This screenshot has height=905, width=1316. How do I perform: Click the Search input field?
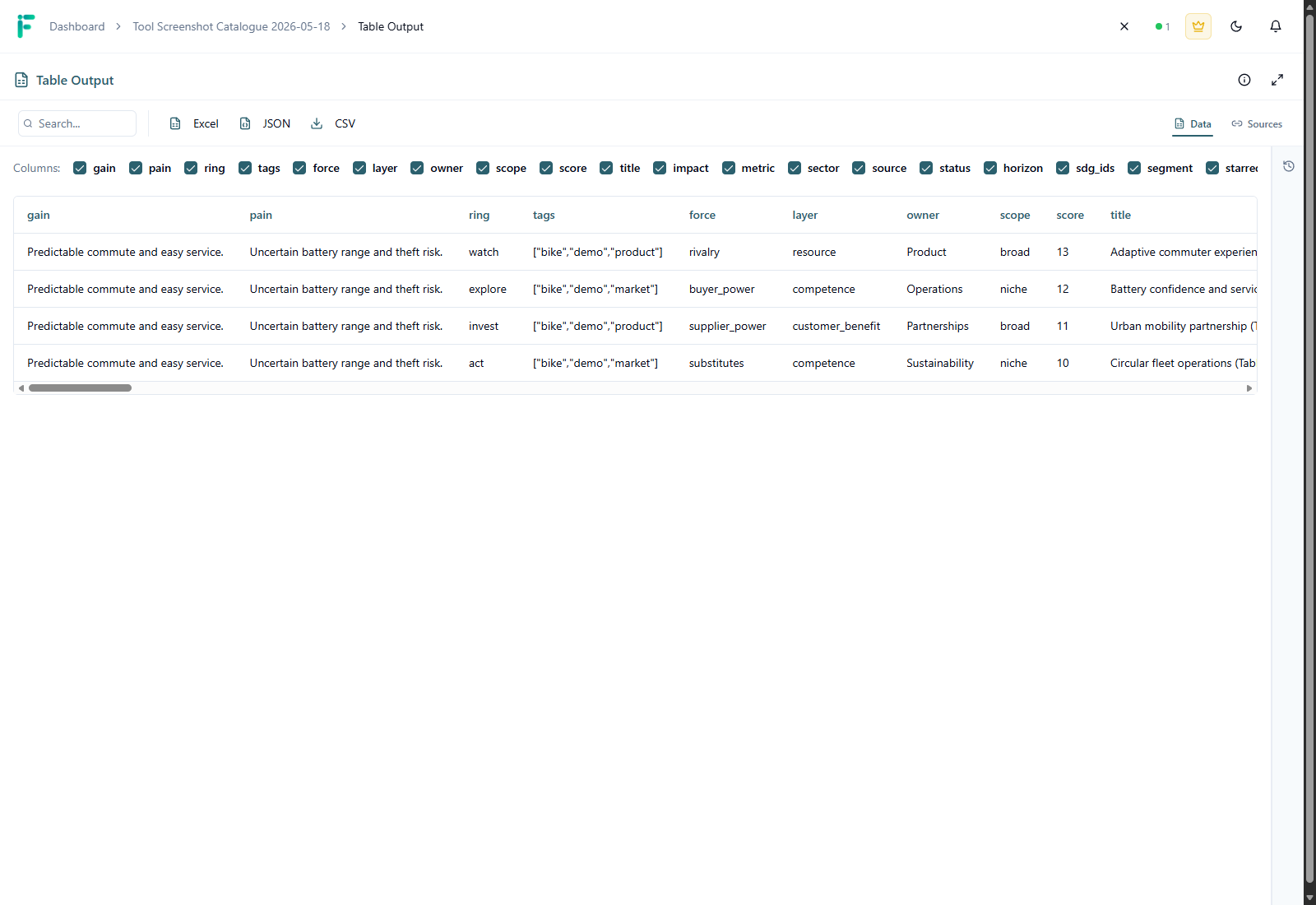coord(77,123)
